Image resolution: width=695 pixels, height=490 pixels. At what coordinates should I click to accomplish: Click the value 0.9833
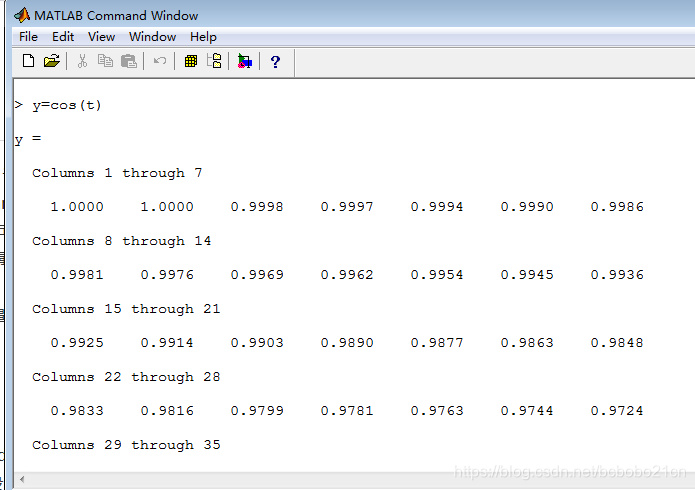pos(77,411)
